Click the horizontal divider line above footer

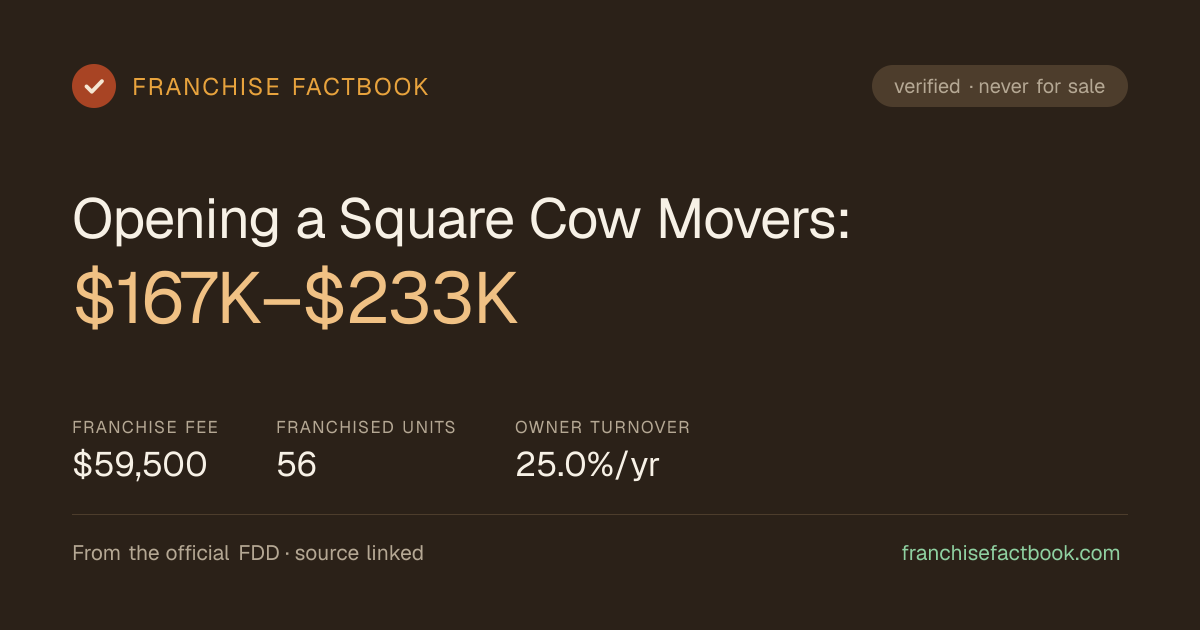[x=600, y=515]
